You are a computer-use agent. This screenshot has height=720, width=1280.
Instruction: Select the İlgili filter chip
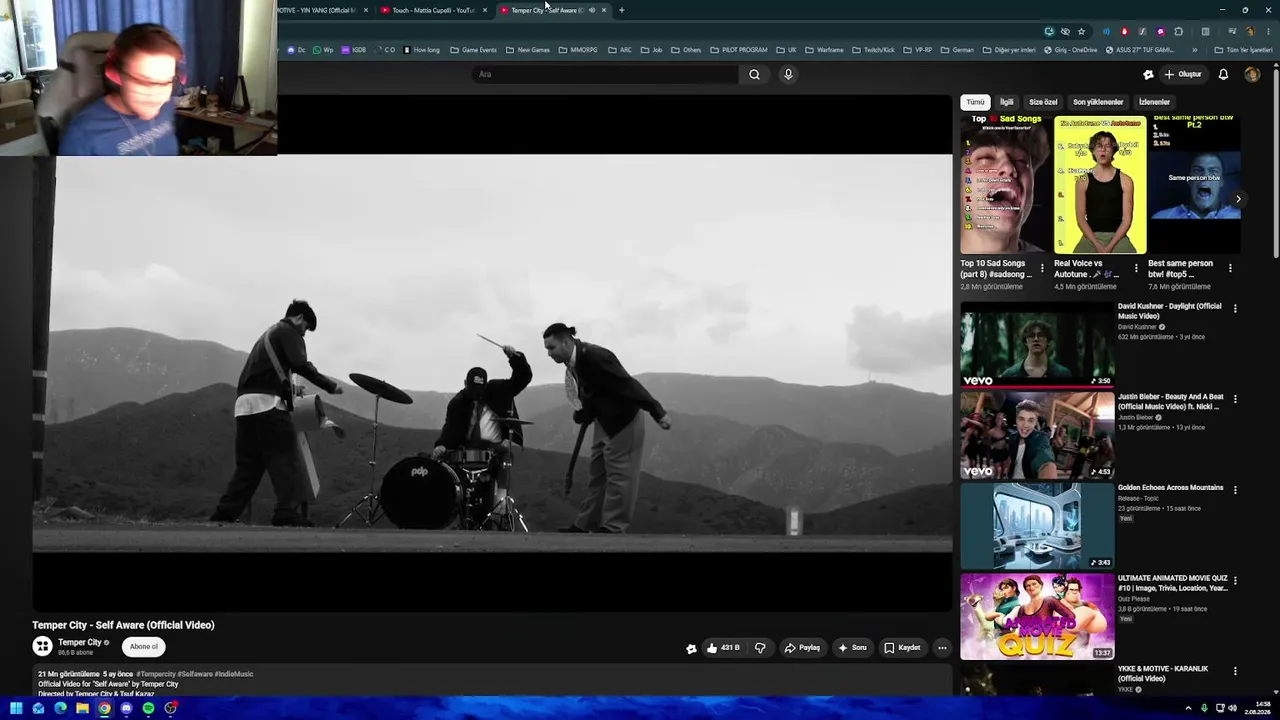[x=1007, y=102]
